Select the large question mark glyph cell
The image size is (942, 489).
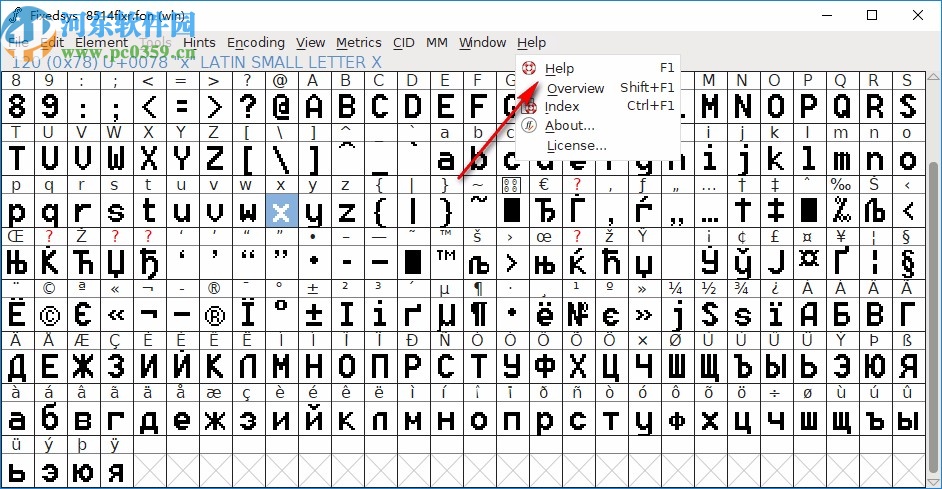[x=248, y=106]
